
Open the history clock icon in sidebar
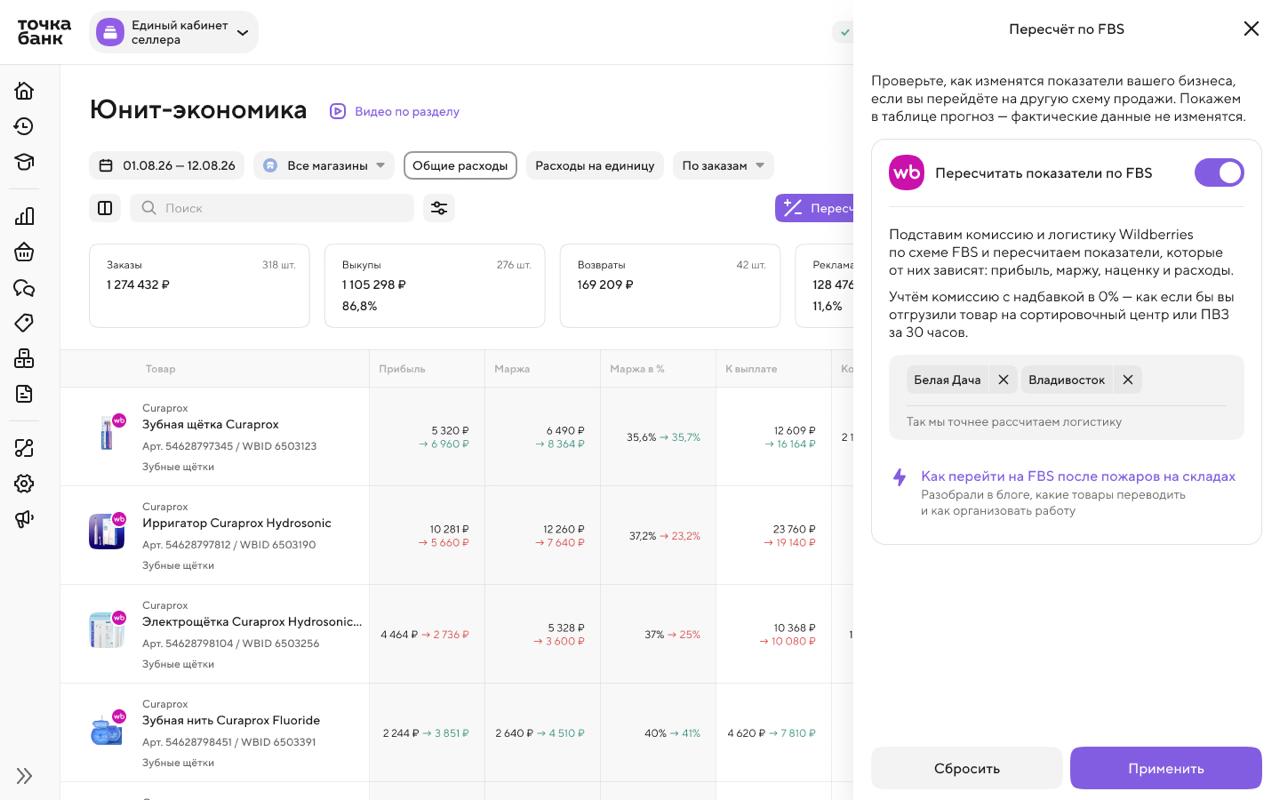(24, 126)
